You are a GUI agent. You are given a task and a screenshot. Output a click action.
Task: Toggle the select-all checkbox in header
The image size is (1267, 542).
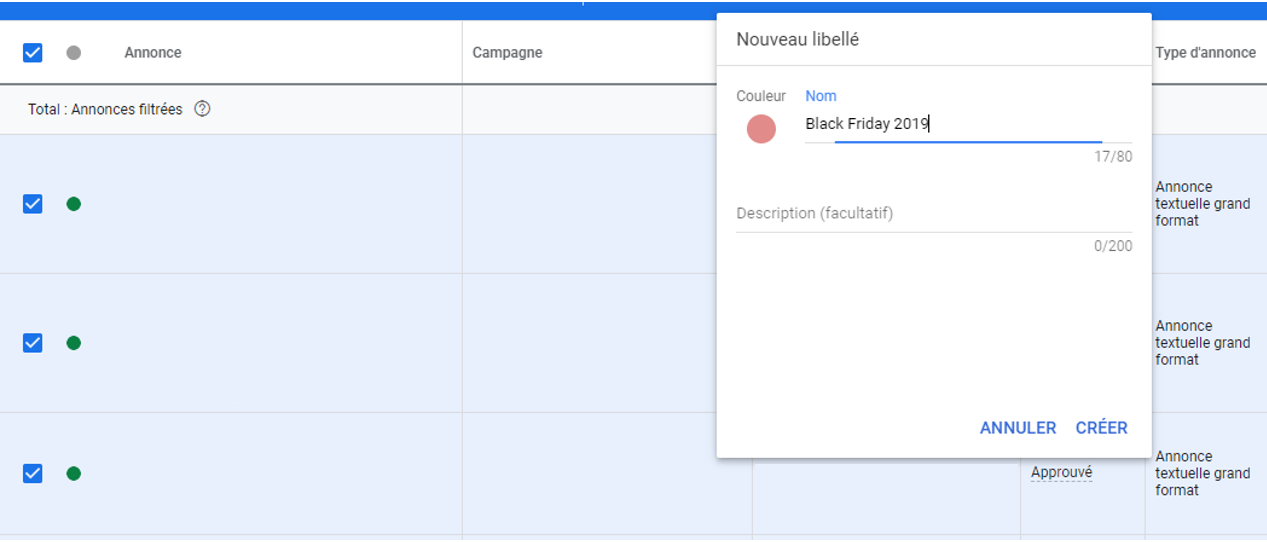(x=32, y=53)
